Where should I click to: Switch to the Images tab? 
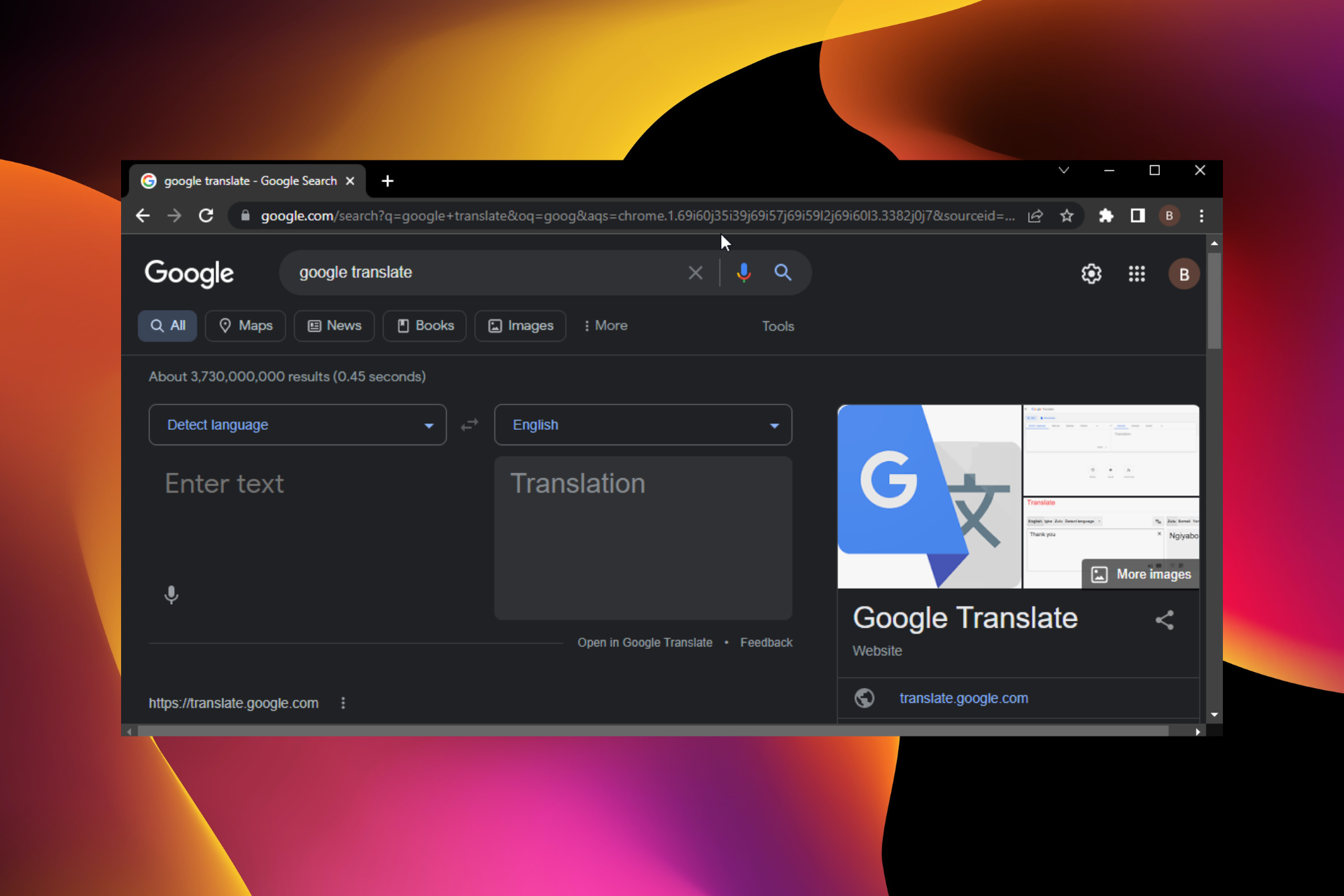tap(521, 325)
